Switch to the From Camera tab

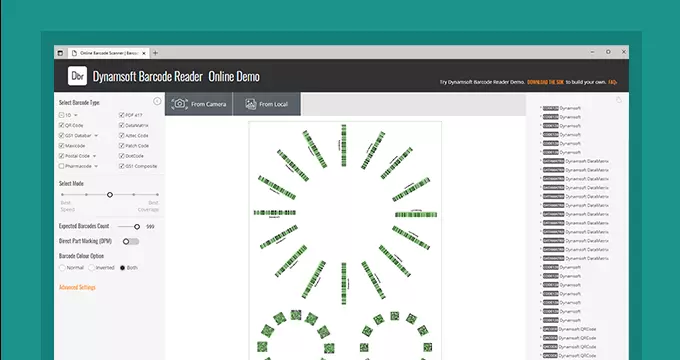coord(199,104)
